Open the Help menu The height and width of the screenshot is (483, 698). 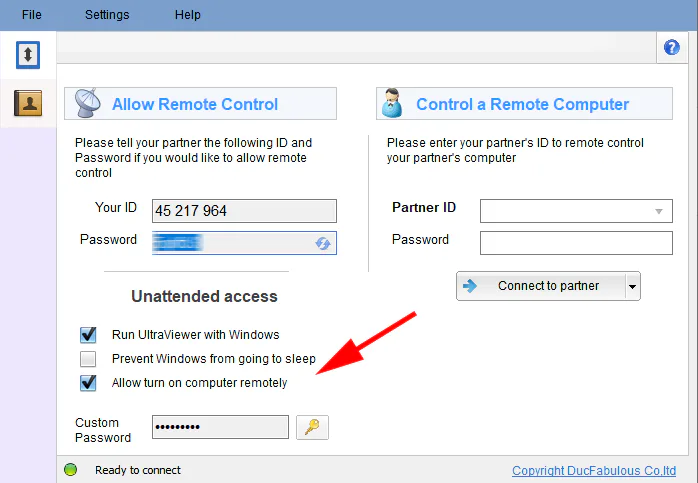point(187,15)
